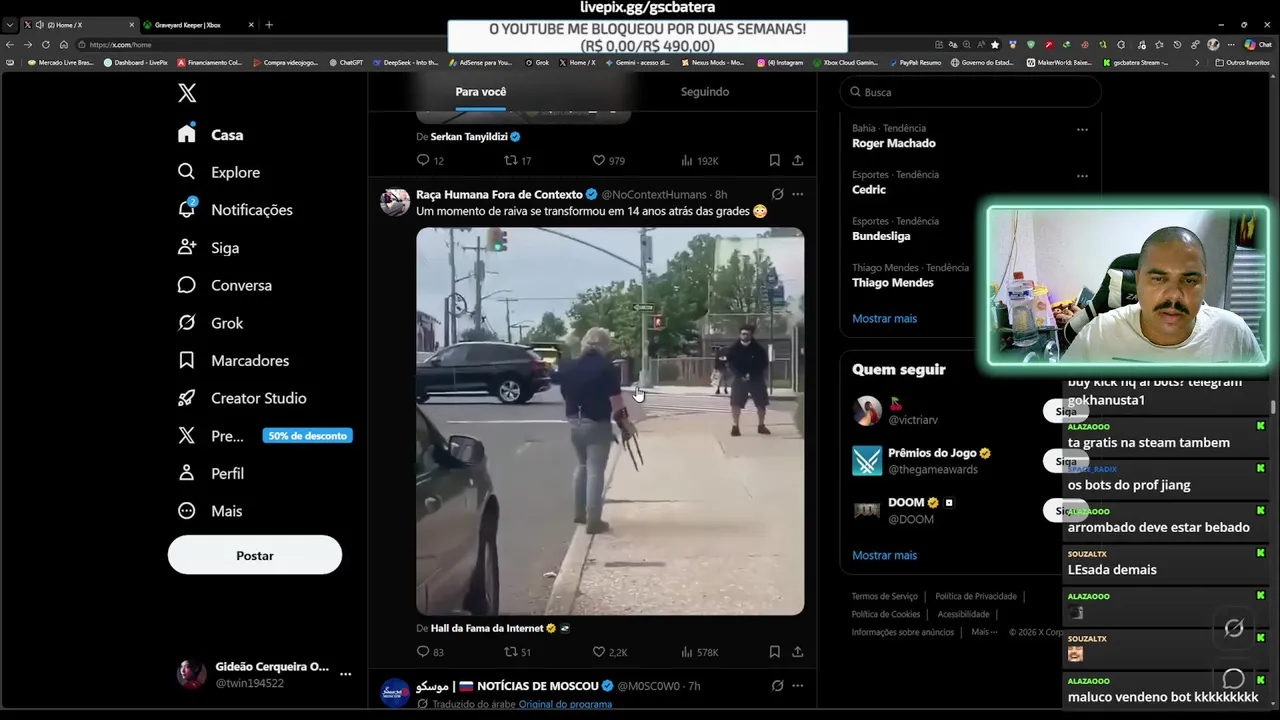Click Mostrar mais under trends
Image resolution: width=1280 pixels, height=720 pixels.
(884, 318)
